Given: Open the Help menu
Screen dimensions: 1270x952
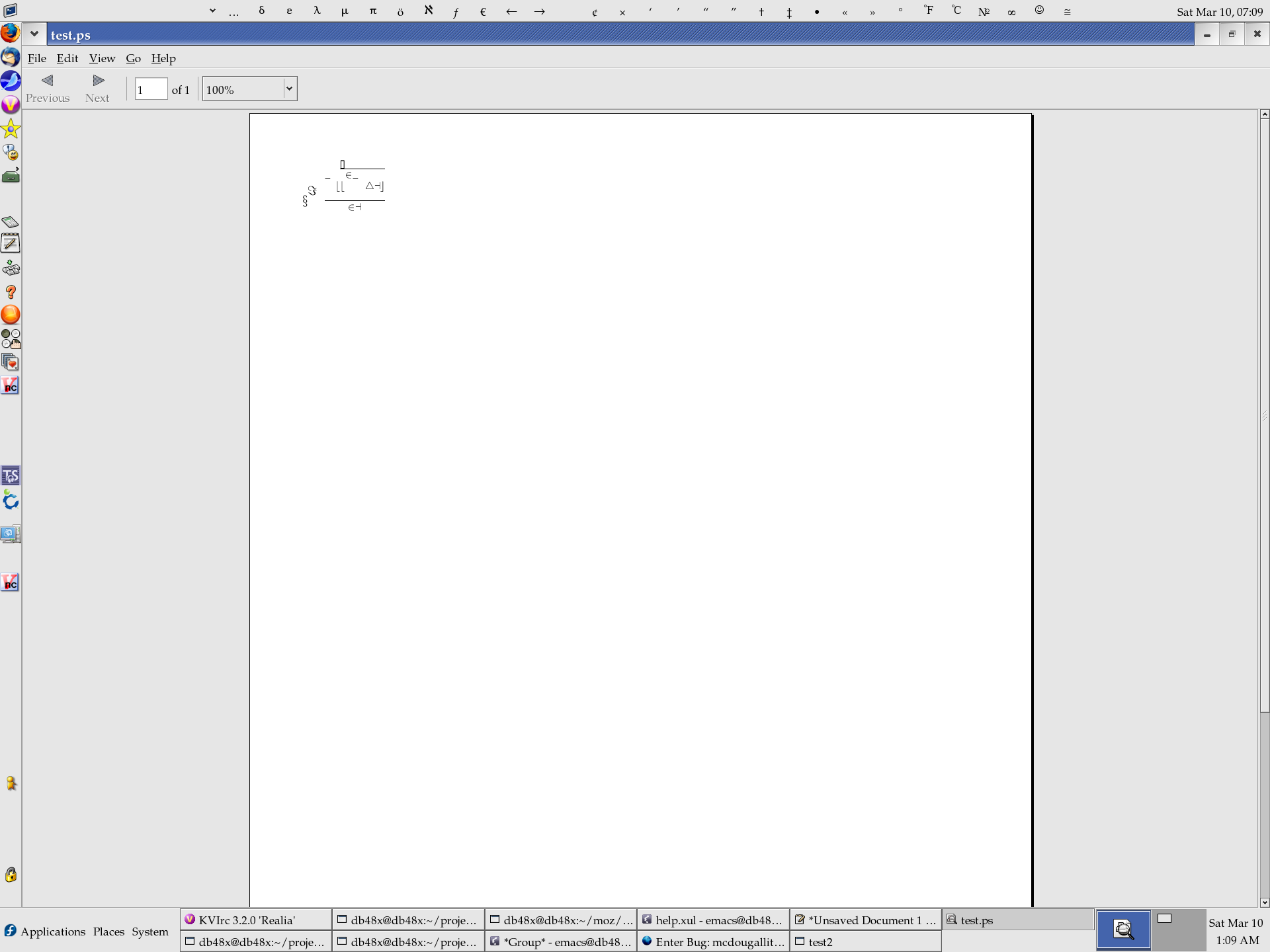Looking at the screenshot, I should click(163, 58).
